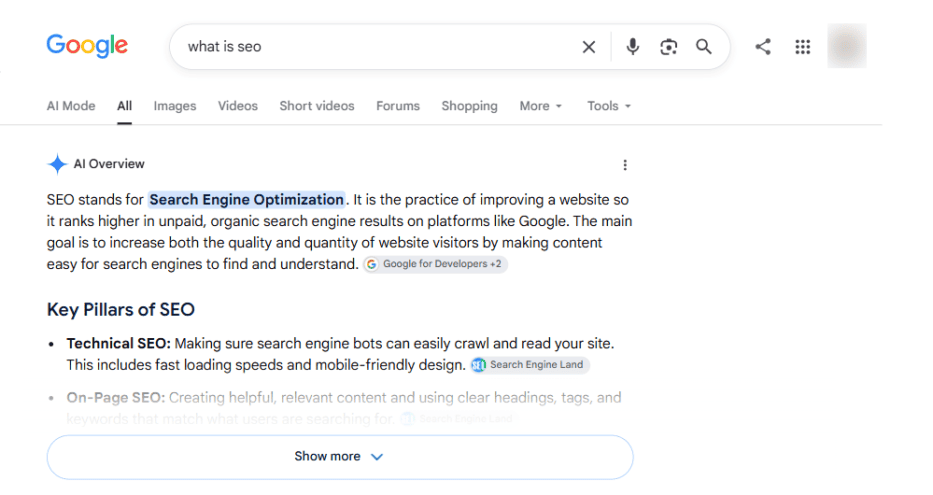Click the Google logo
The height and width of the screenshot is (495, 933).
pyautogui.click(x=87, y=46)
